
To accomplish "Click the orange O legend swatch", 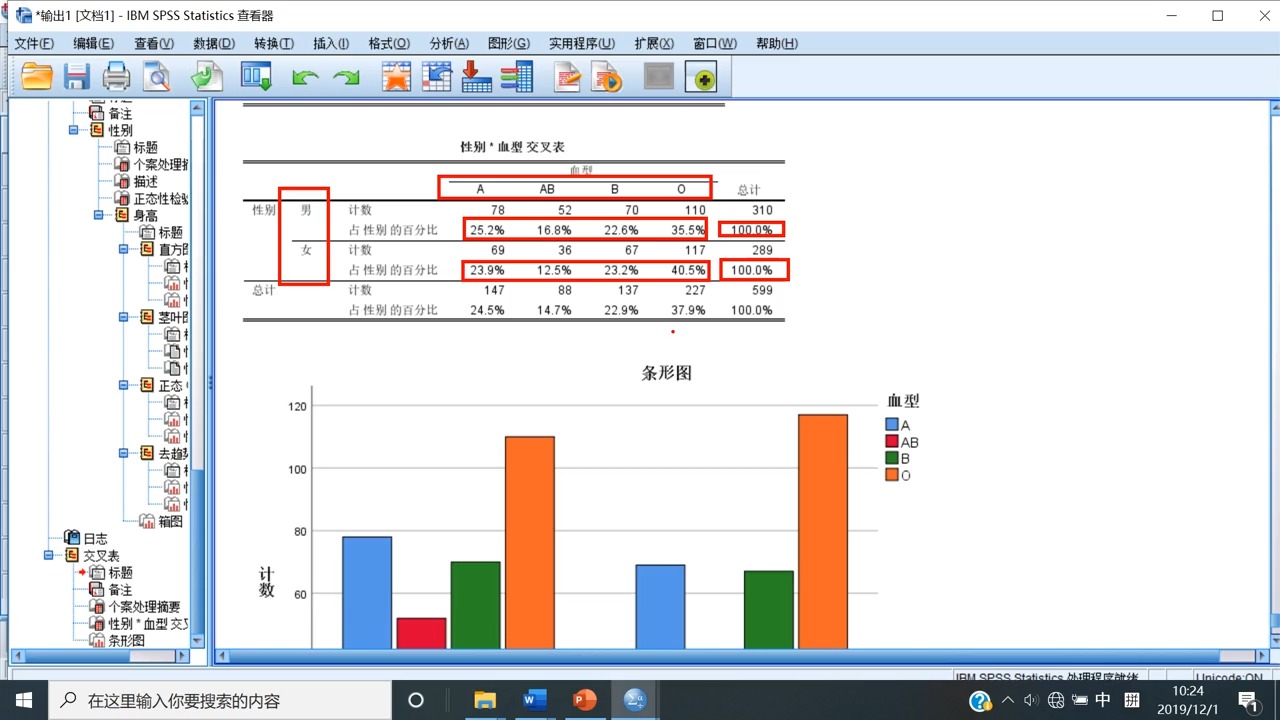I will point(892,476).
